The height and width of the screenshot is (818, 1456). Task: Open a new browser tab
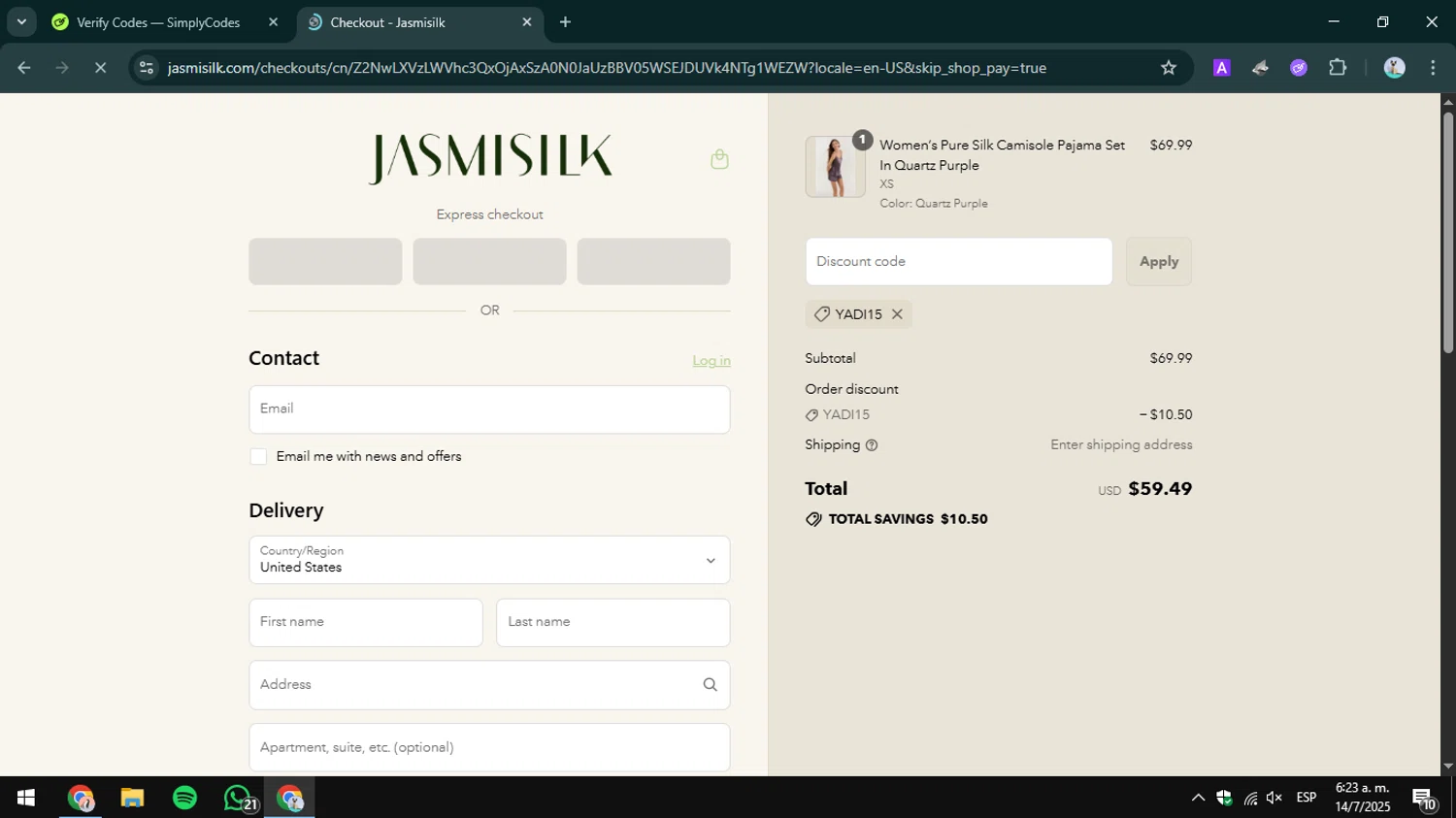tap(565, 22)
